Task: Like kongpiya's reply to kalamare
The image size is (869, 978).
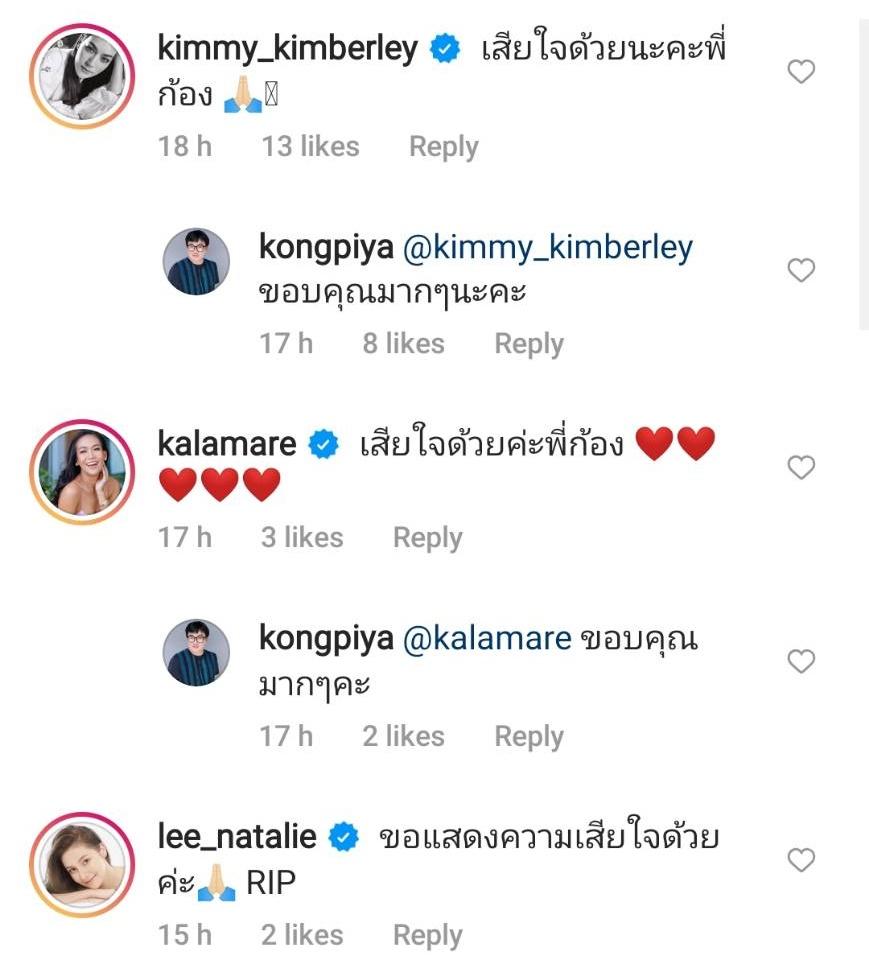Action: 801,661
